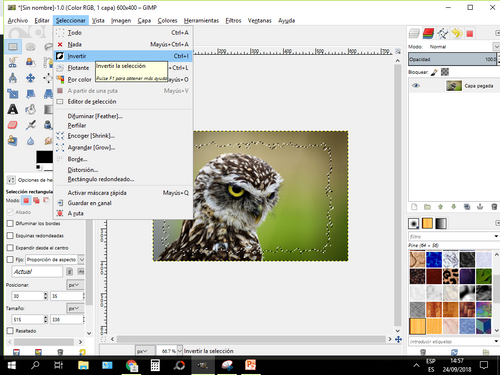The width and height of the screenshot is (500, 375).
Task: Open File Explorer from taskbar
Action: (83, 365)
